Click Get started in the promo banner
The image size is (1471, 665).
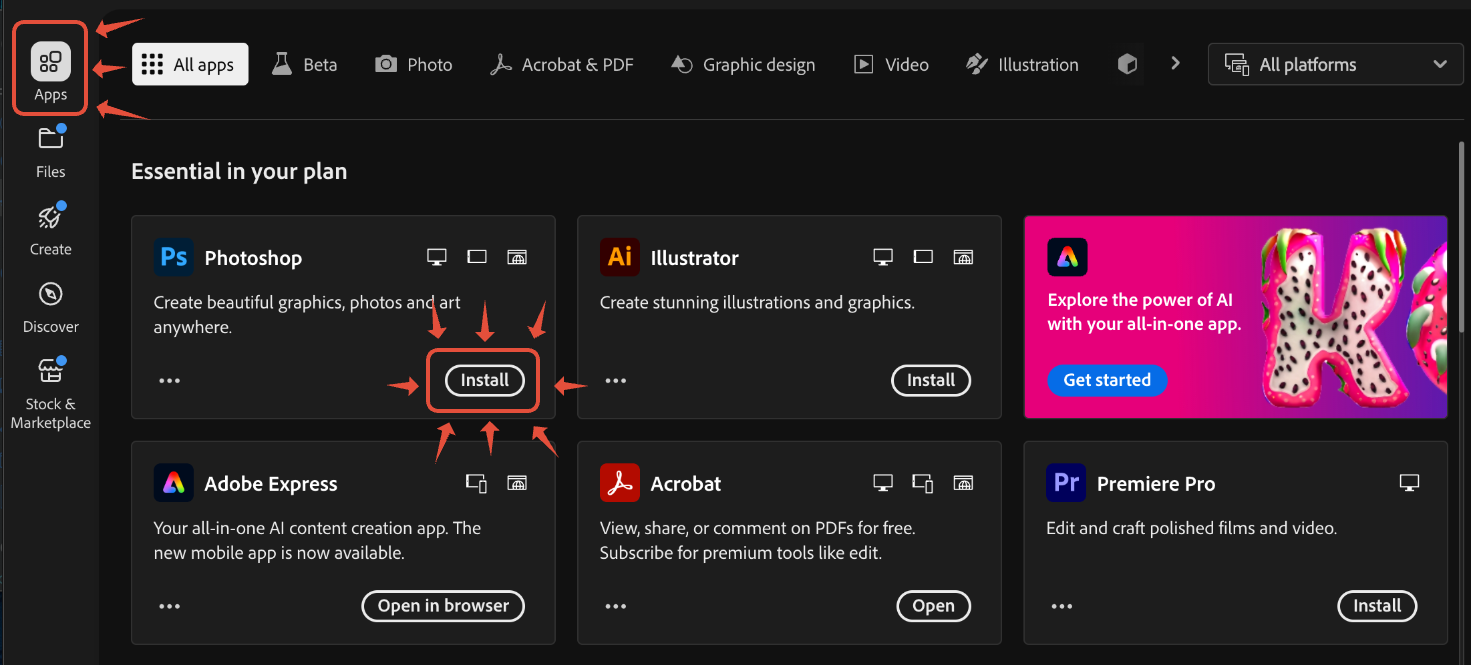coord(1107,380)
